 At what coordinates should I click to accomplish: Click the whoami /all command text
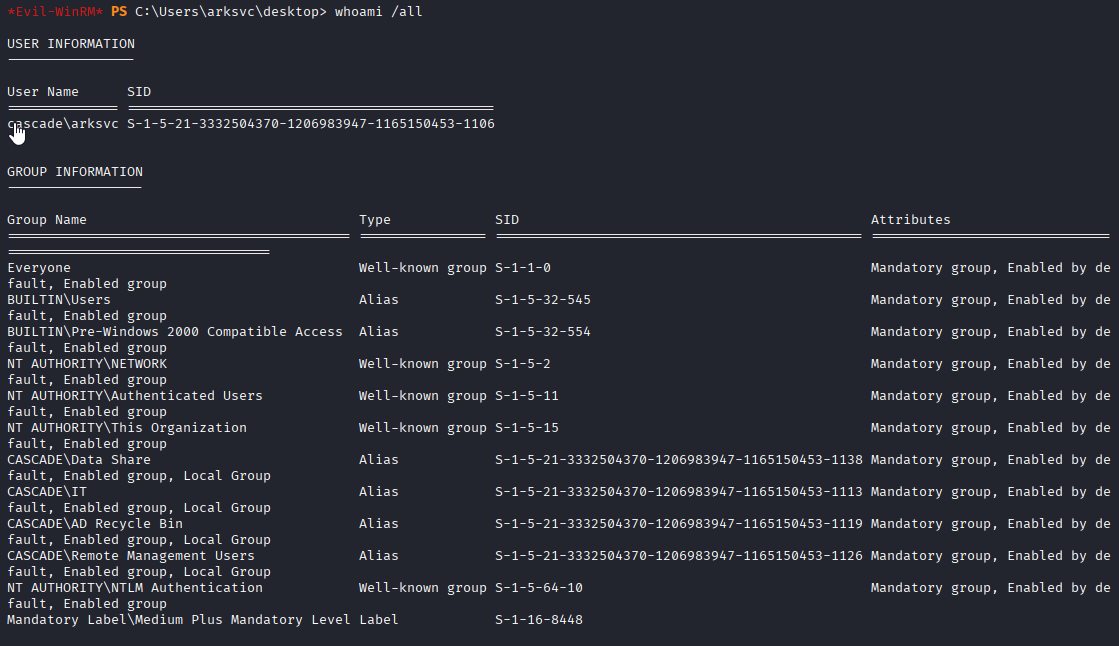[378, 11]
